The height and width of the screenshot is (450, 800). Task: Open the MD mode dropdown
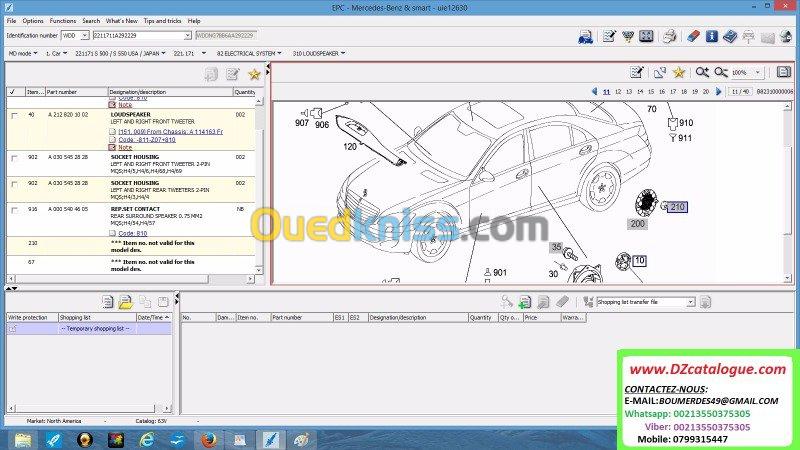pos(23,53)
